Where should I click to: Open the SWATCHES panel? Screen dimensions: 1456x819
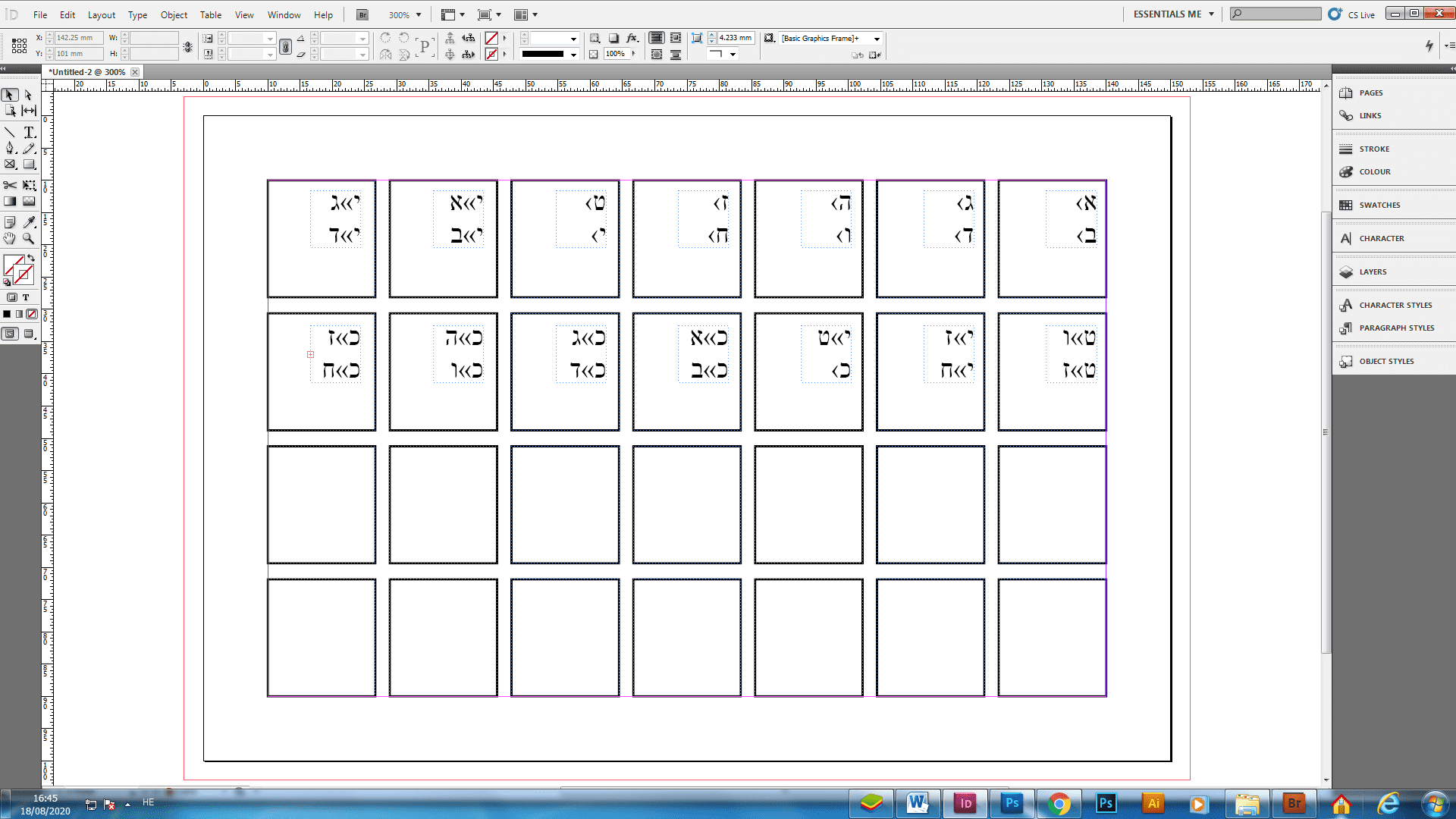click(x=1379, y=205)
